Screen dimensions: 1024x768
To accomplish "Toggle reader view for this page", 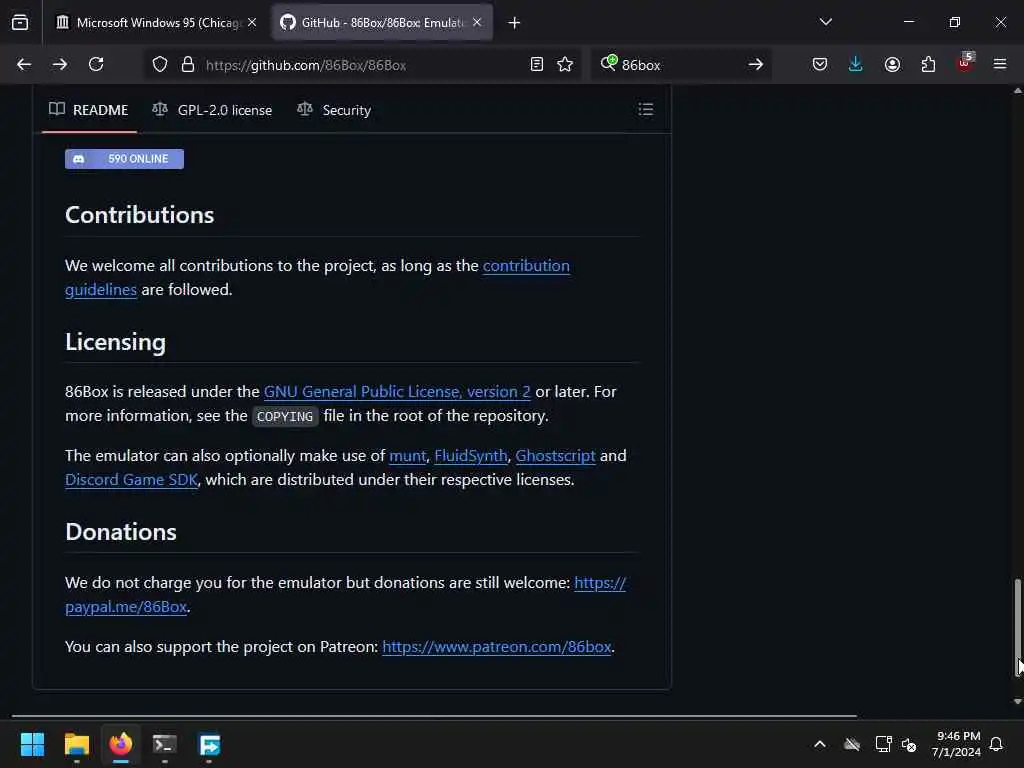I will point(537,64).
